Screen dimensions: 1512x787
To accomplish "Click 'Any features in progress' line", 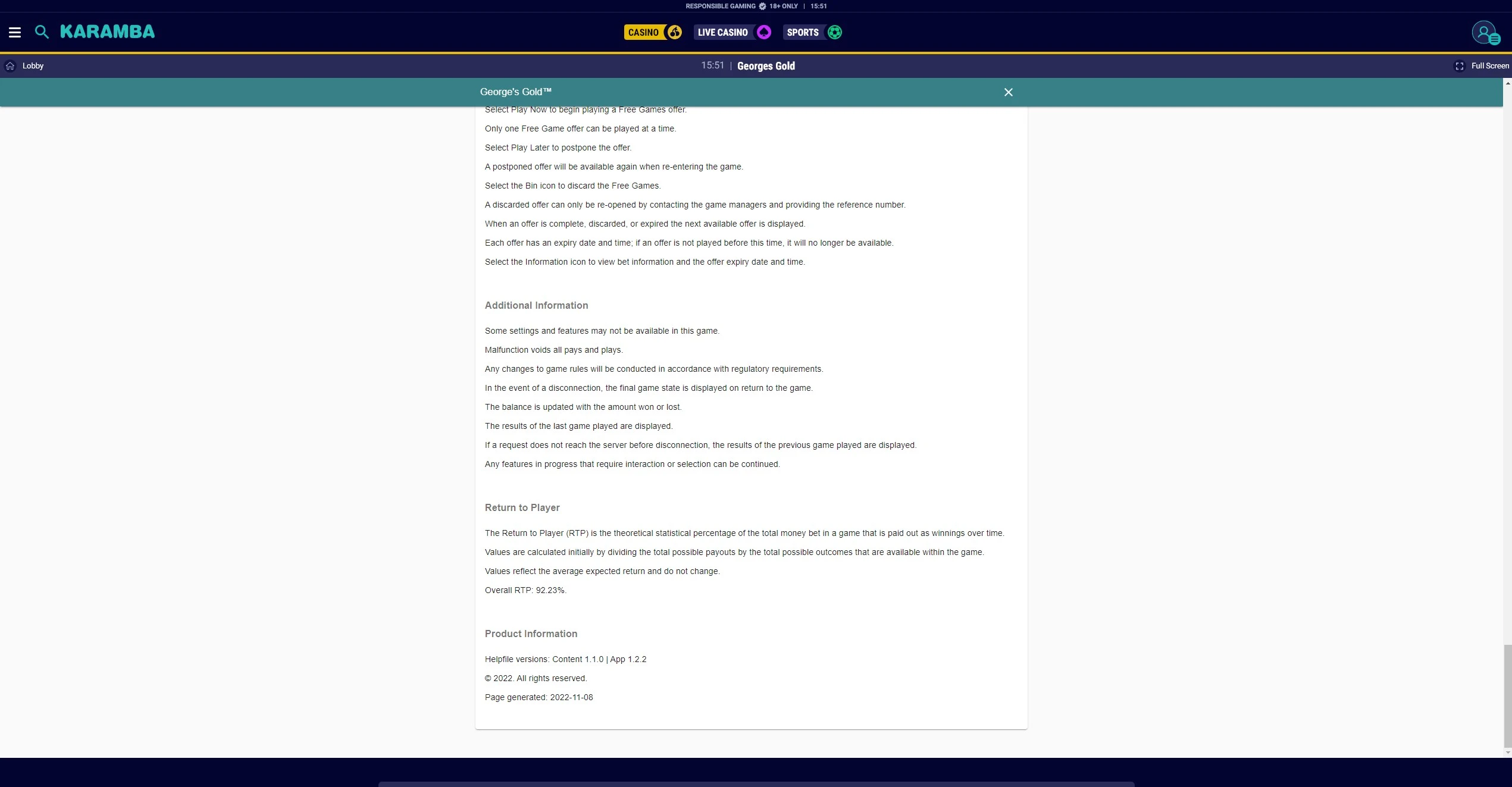I will 632,464.
